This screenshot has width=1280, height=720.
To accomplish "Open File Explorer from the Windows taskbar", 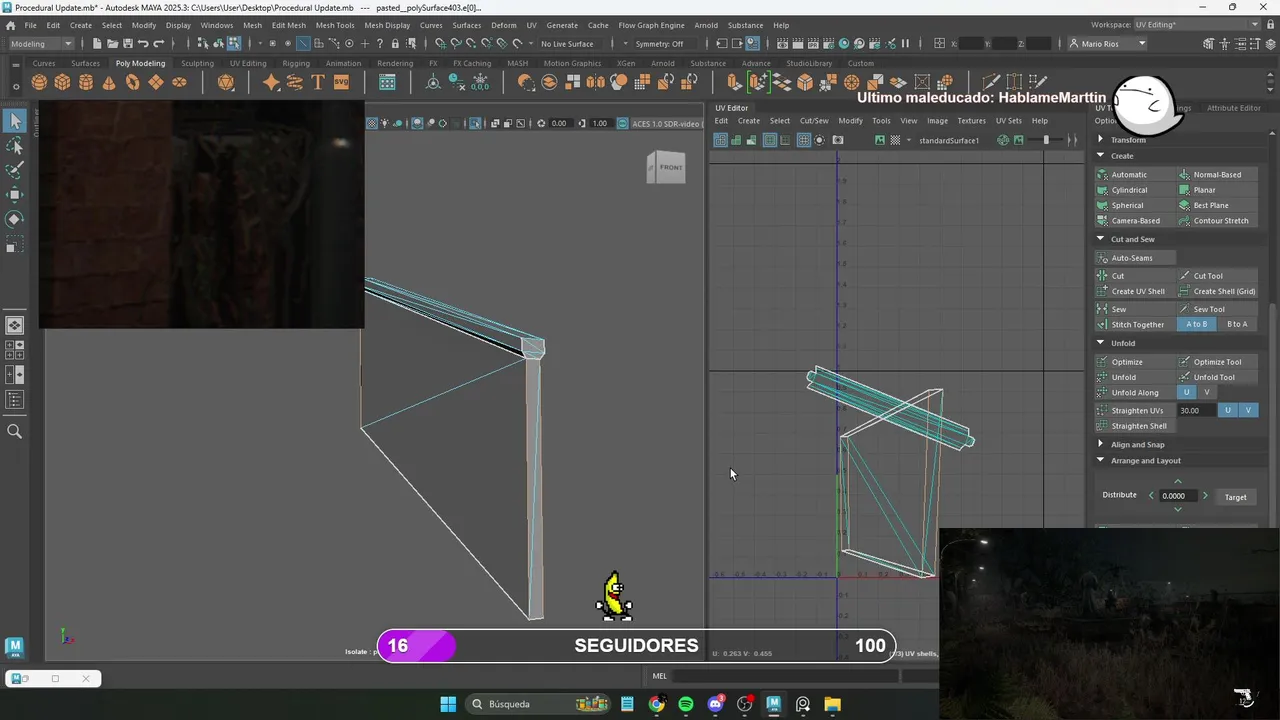I will 832,704.
